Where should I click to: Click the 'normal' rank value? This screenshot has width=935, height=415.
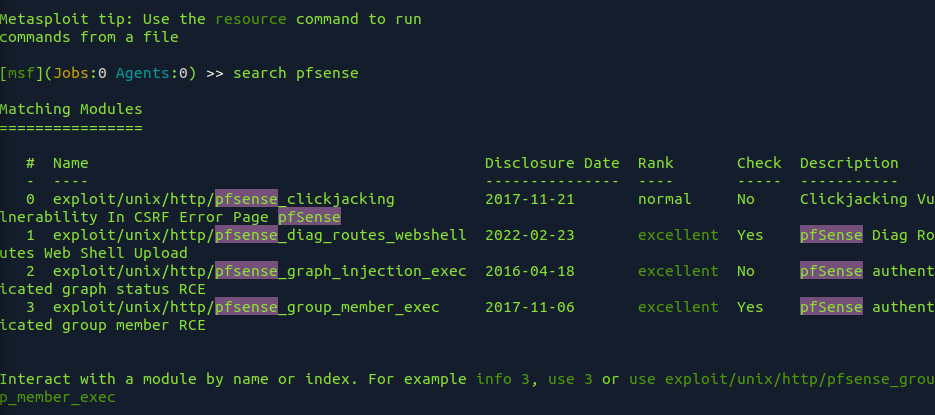[x=664, y=199]
